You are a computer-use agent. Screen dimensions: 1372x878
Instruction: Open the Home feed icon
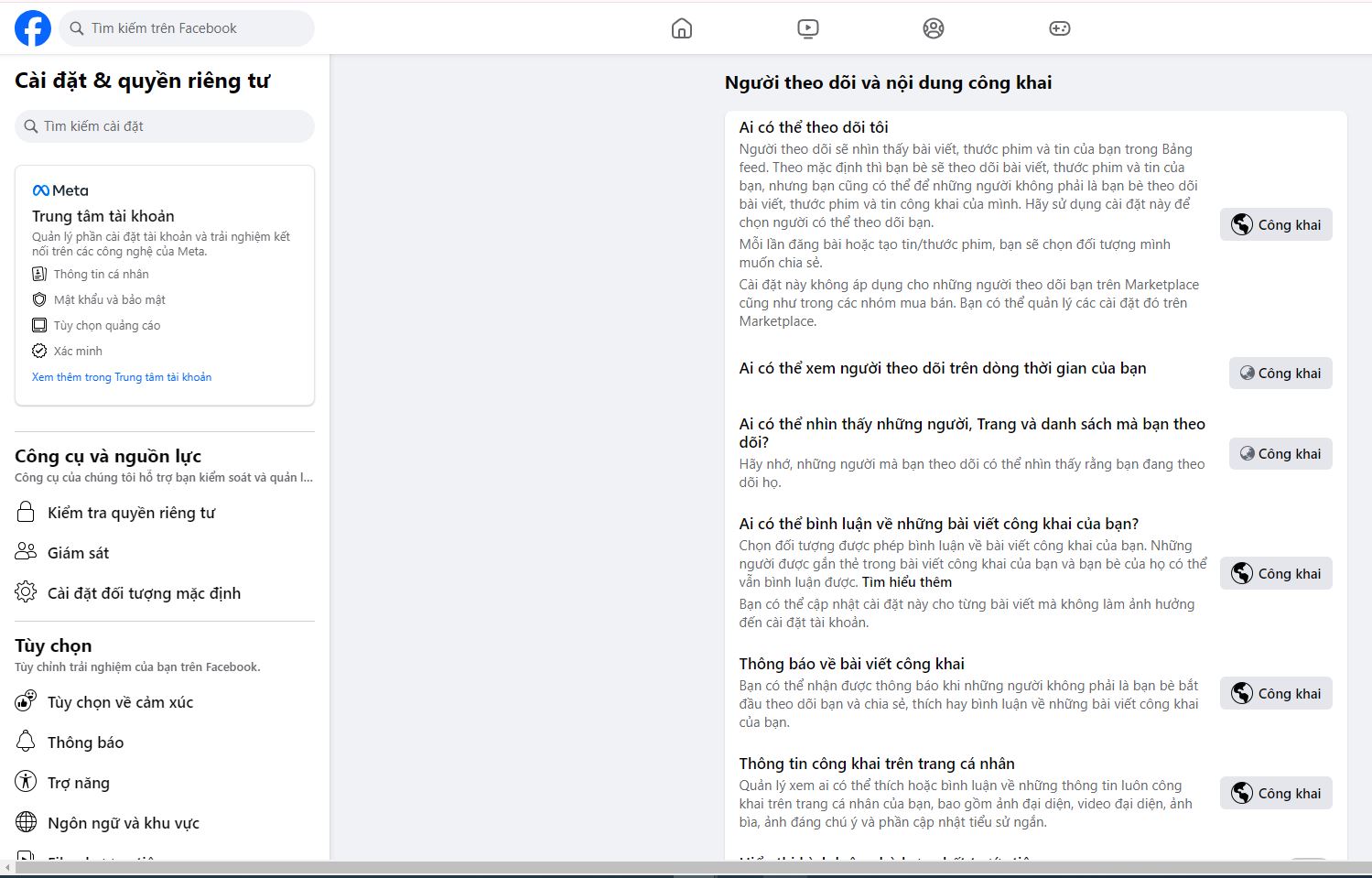(x=682, y=28)
